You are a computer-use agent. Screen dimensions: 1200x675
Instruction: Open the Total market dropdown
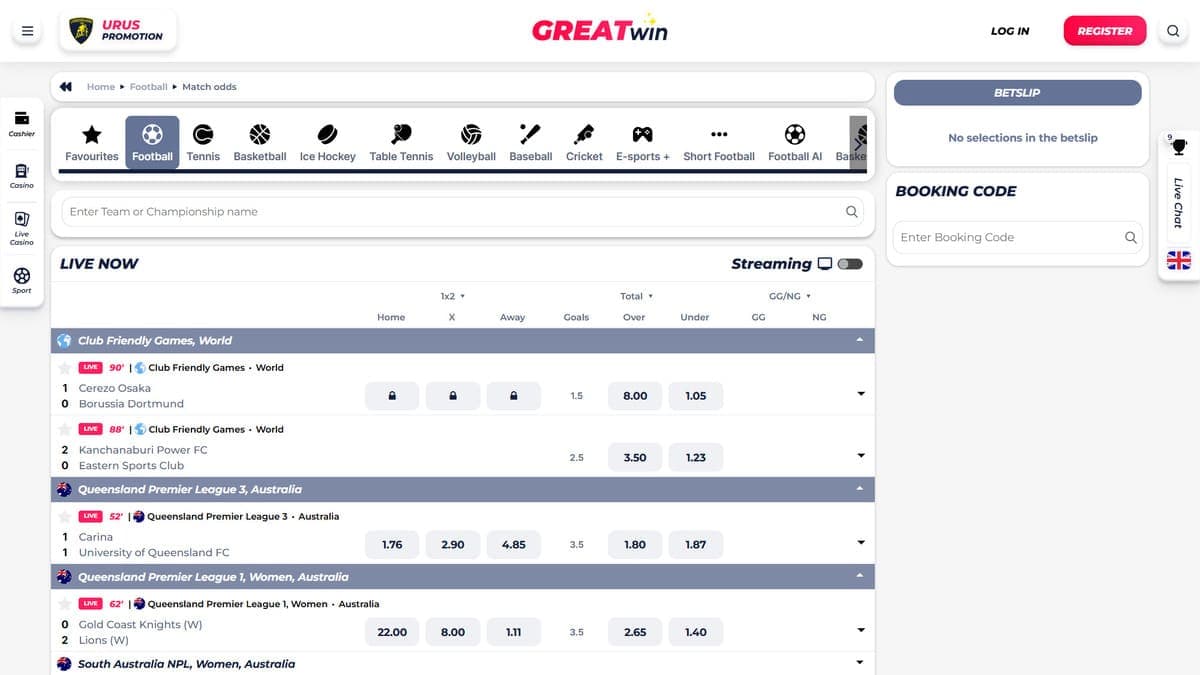pyautogui.click(x=636, y=296)
